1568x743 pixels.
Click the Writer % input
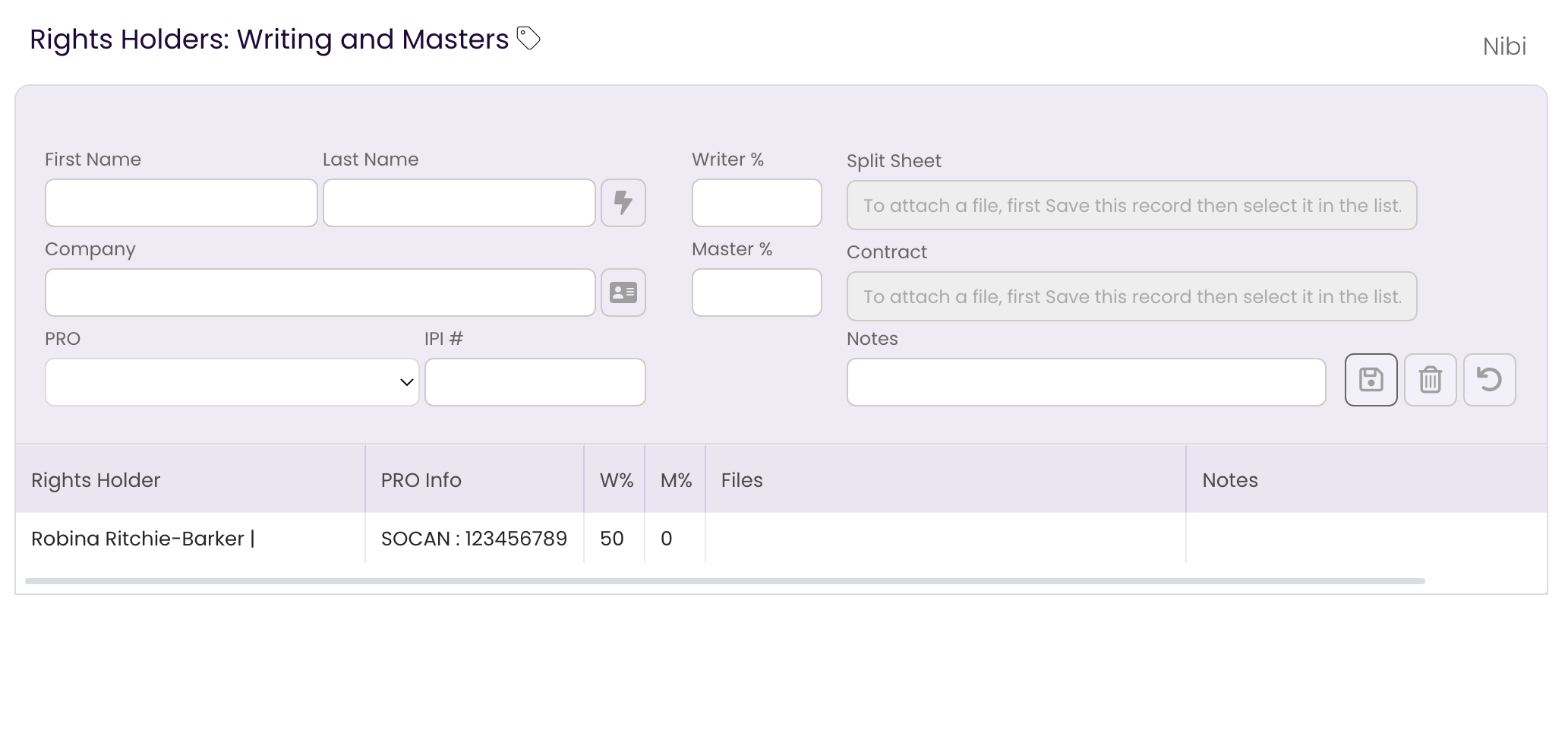point(757,203)
